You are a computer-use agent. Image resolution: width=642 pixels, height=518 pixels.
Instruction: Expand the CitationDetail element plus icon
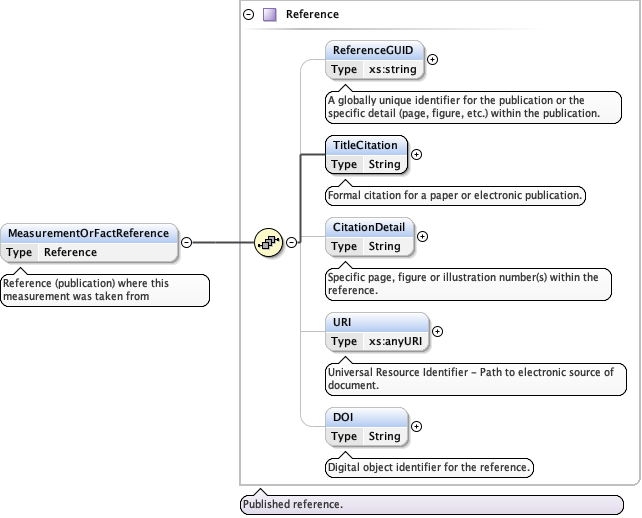422,237
